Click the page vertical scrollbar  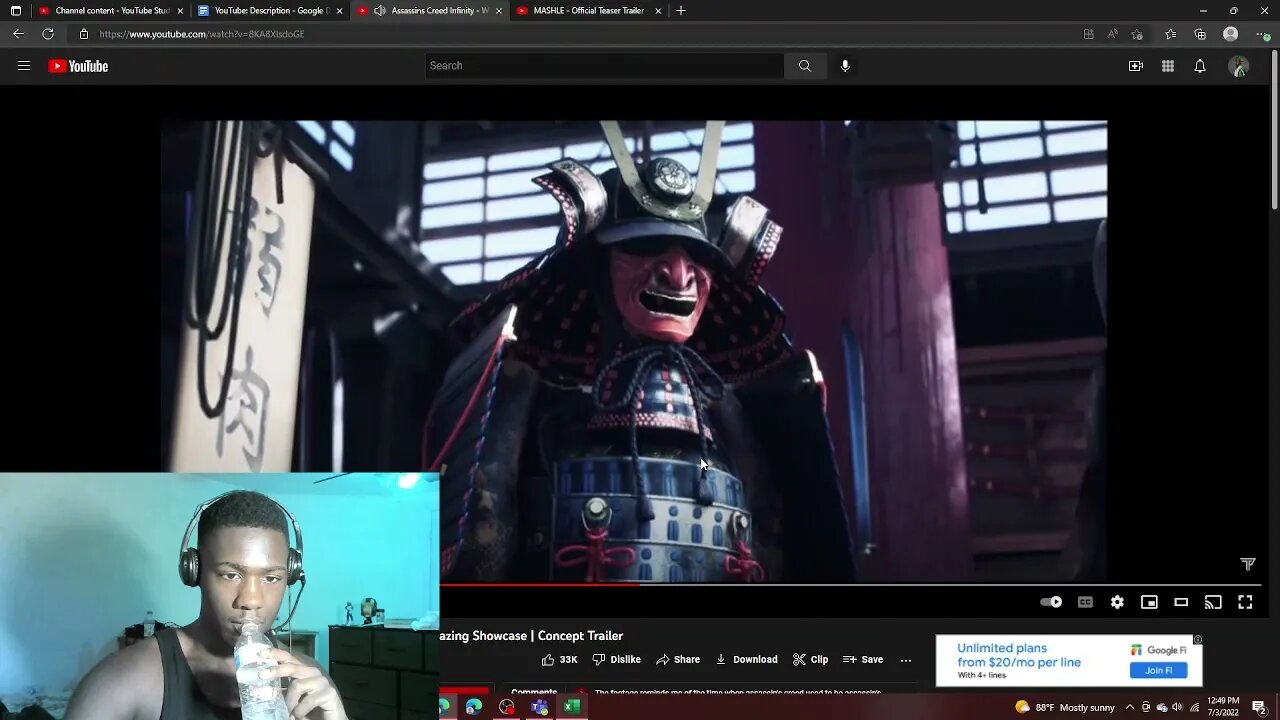pos(1274,128)
